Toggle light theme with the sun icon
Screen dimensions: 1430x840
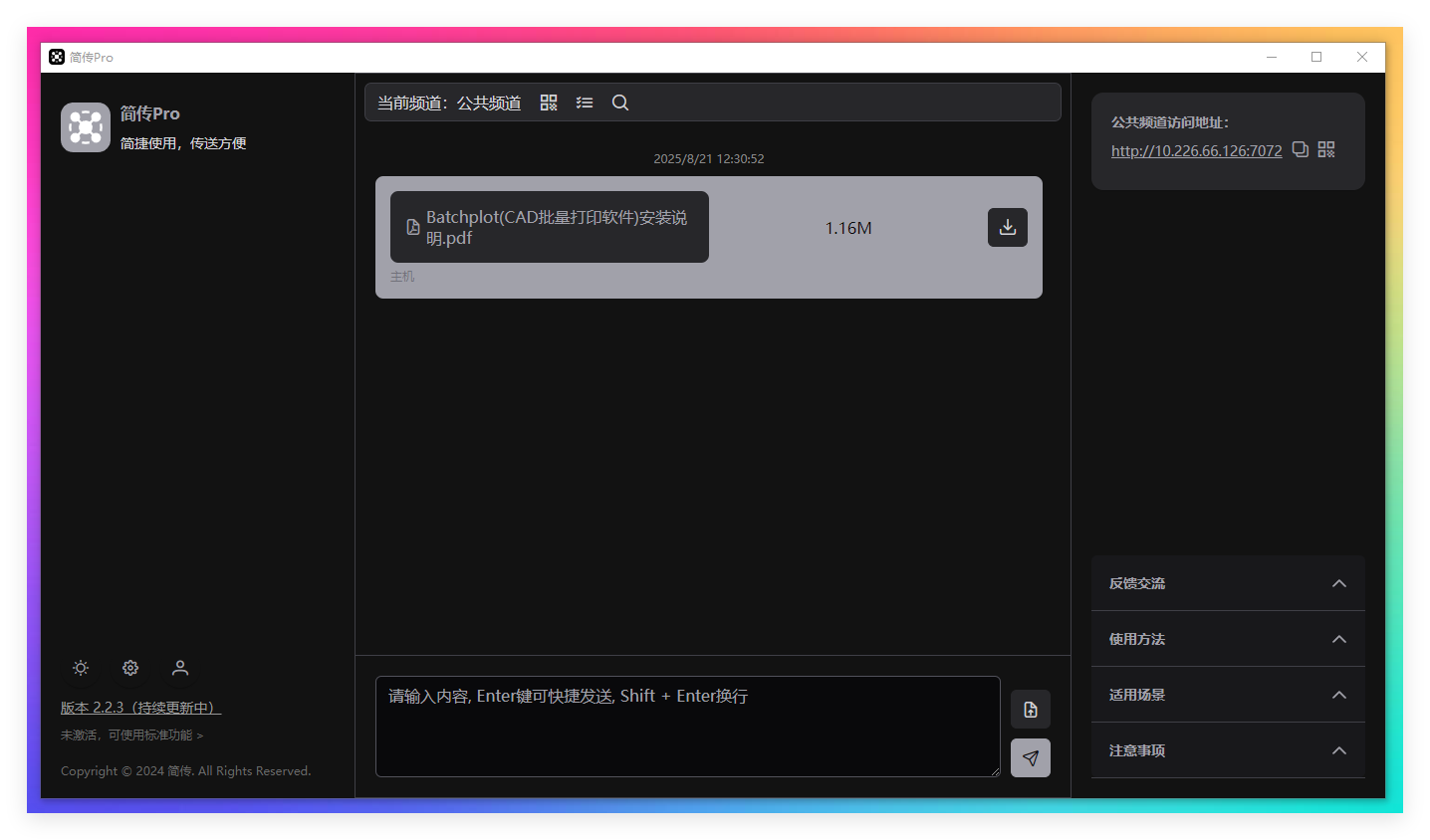pos(81,668)
